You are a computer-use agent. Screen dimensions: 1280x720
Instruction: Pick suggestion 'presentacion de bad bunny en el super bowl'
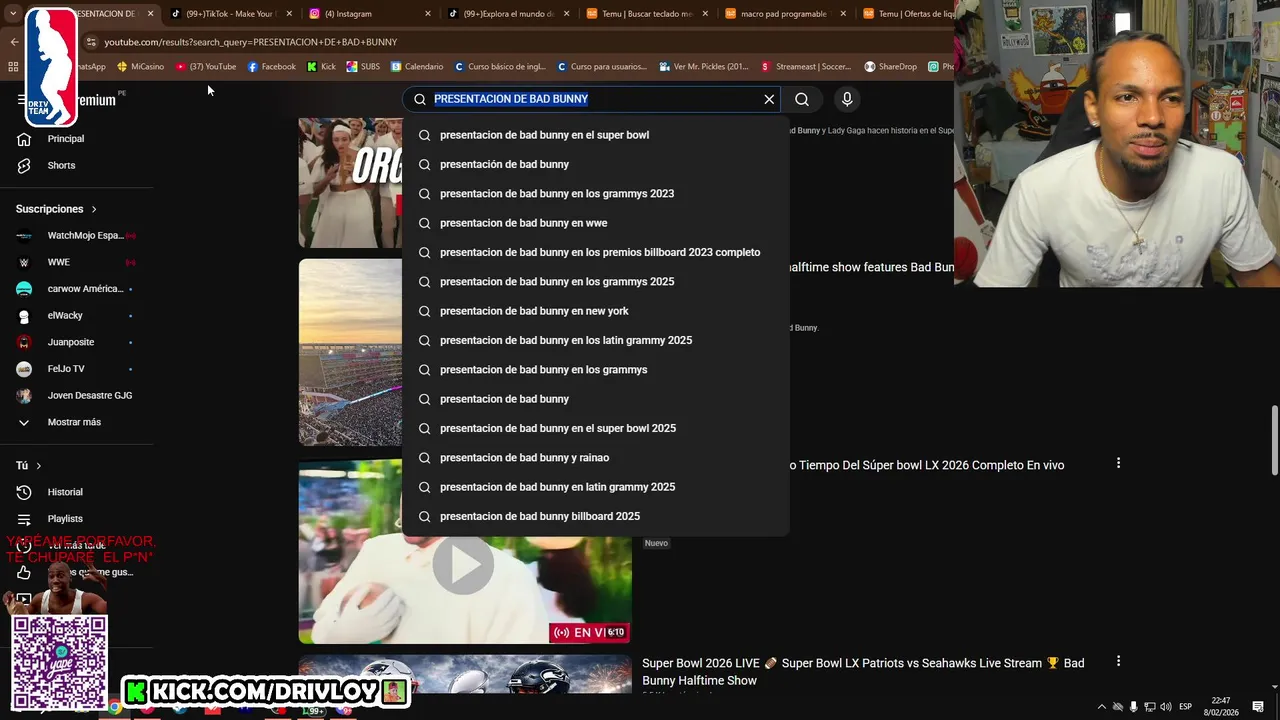click(x=596, y=135)
